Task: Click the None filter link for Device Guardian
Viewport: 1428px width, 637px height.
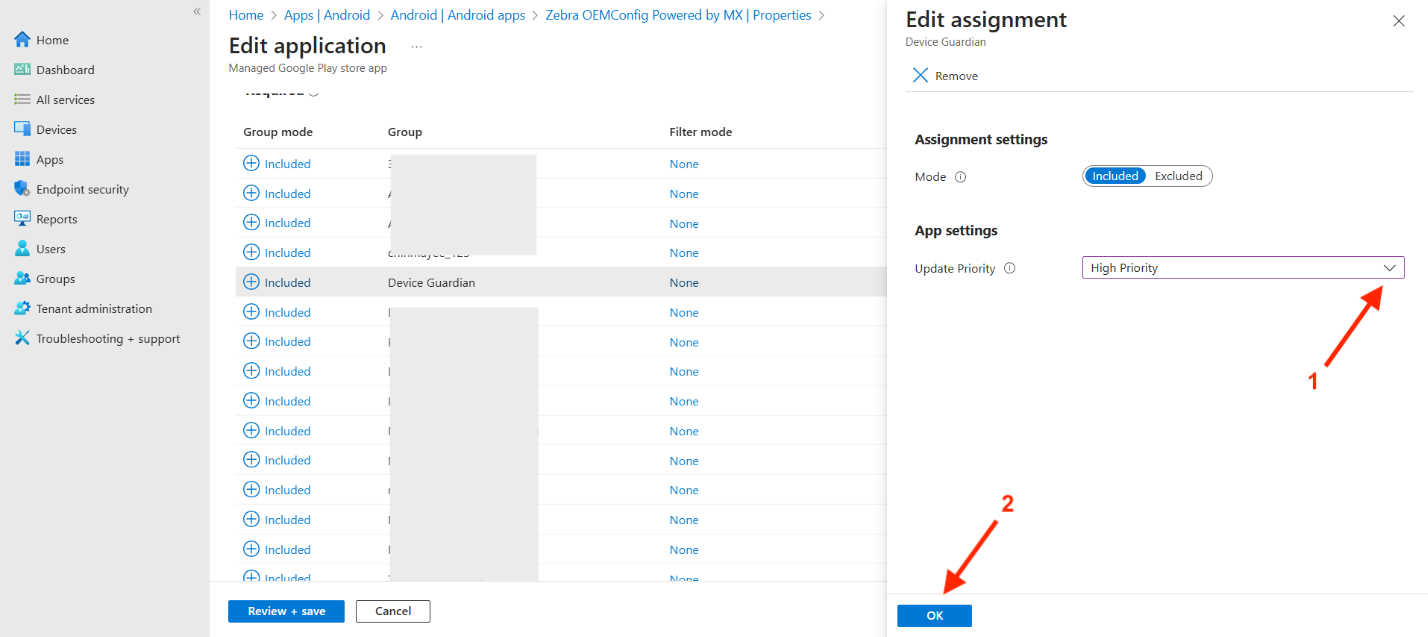Action: (x=684, y=283)
